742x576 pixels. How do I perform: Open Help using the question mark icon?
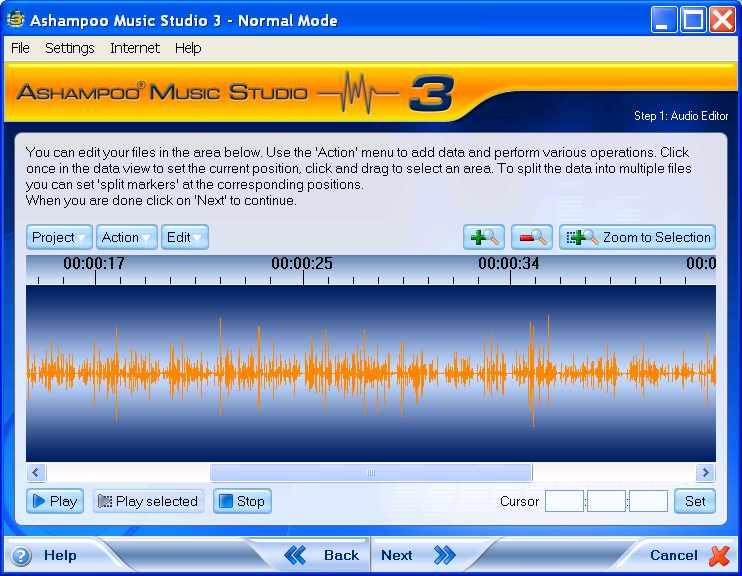click(21, 556)
